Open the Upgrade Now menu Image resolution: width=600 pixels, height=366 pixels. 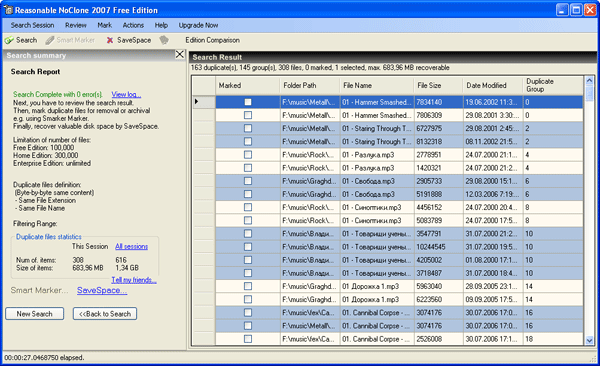point(198,25)
